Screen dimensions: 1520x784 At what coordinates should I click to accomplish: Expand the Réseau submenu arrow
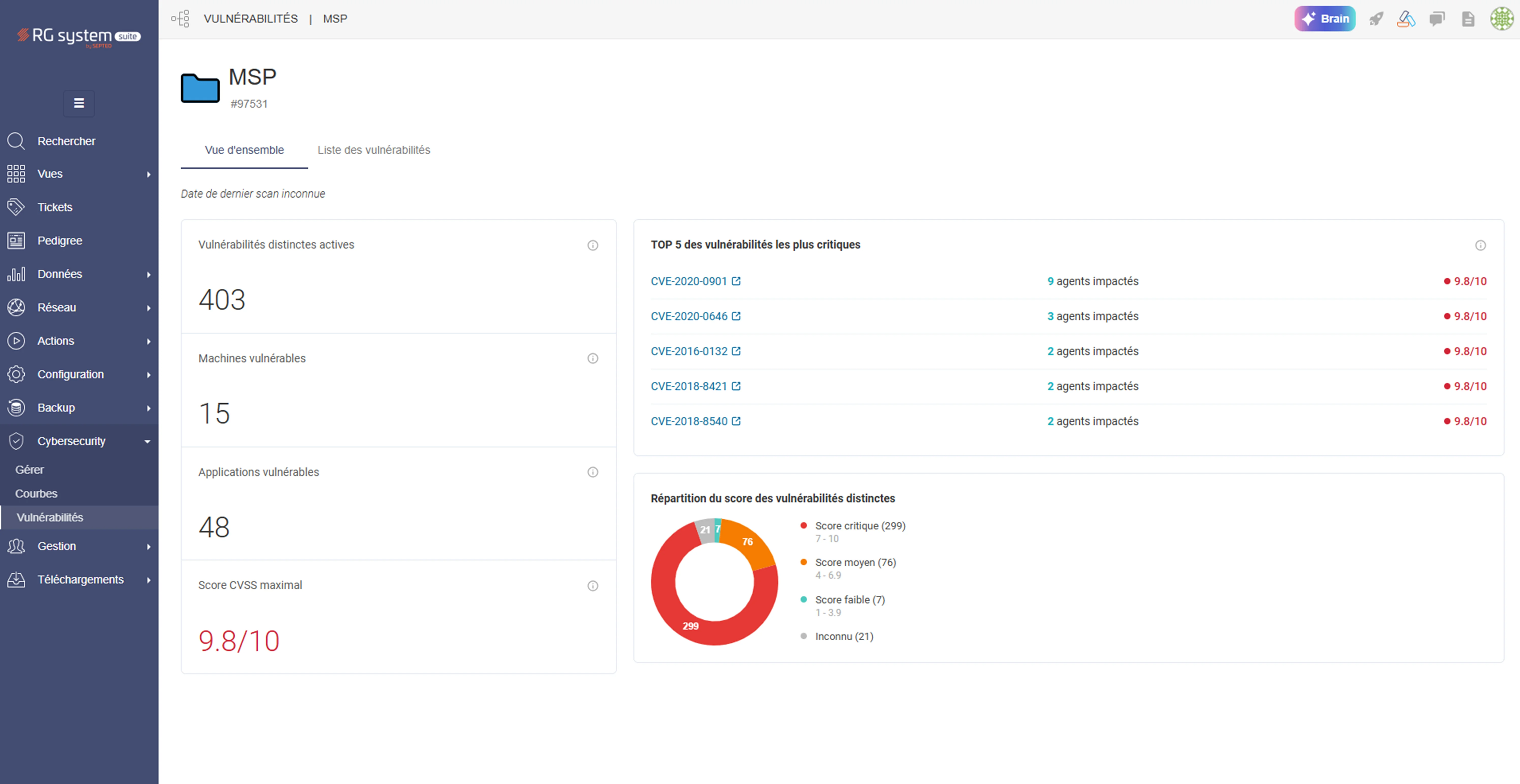click(149, 308)
